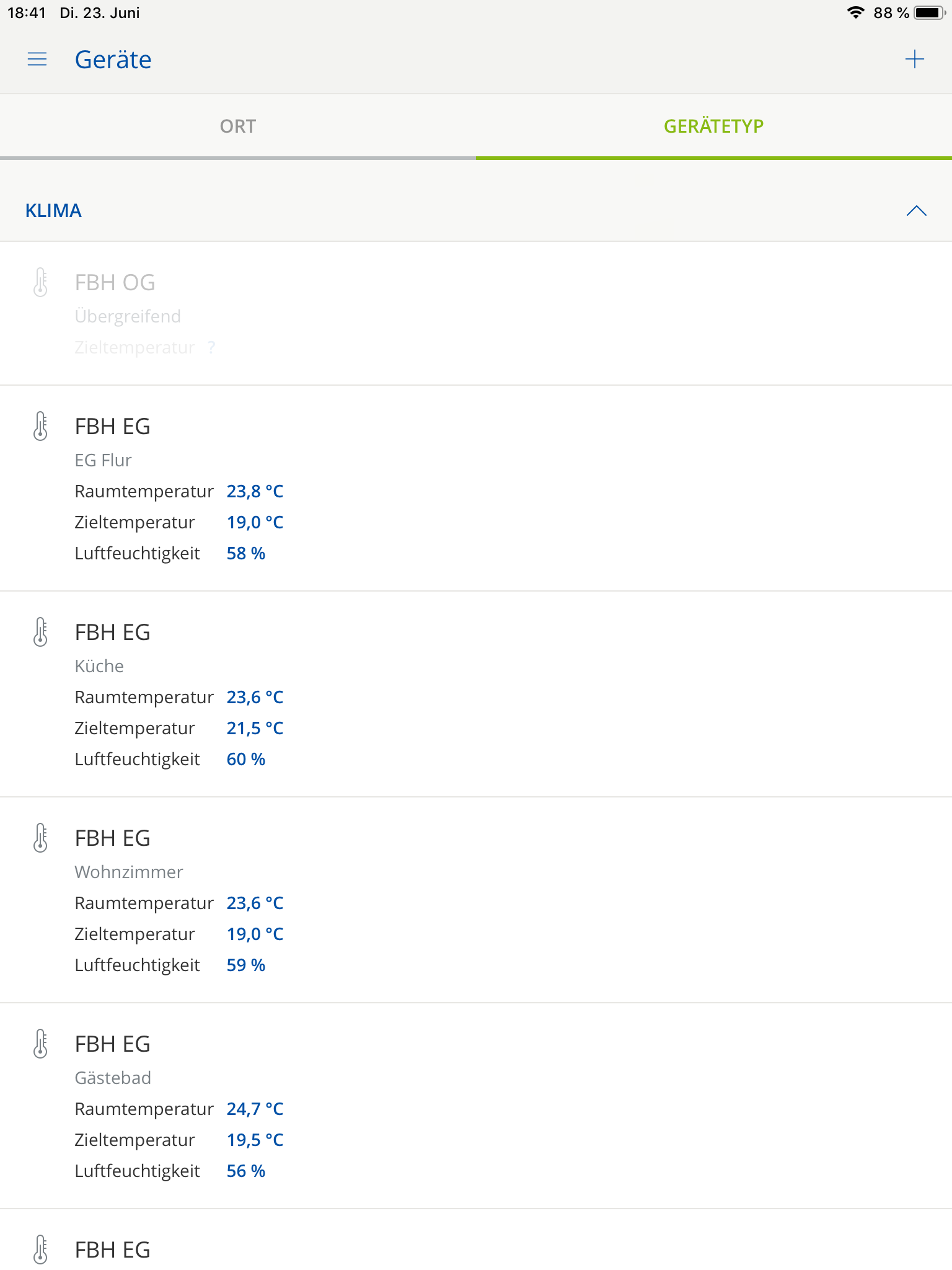This screenshot has width=952, height=1270.
Task: Tap thermometer icon for FBH OG
Action: coord(41,283)
